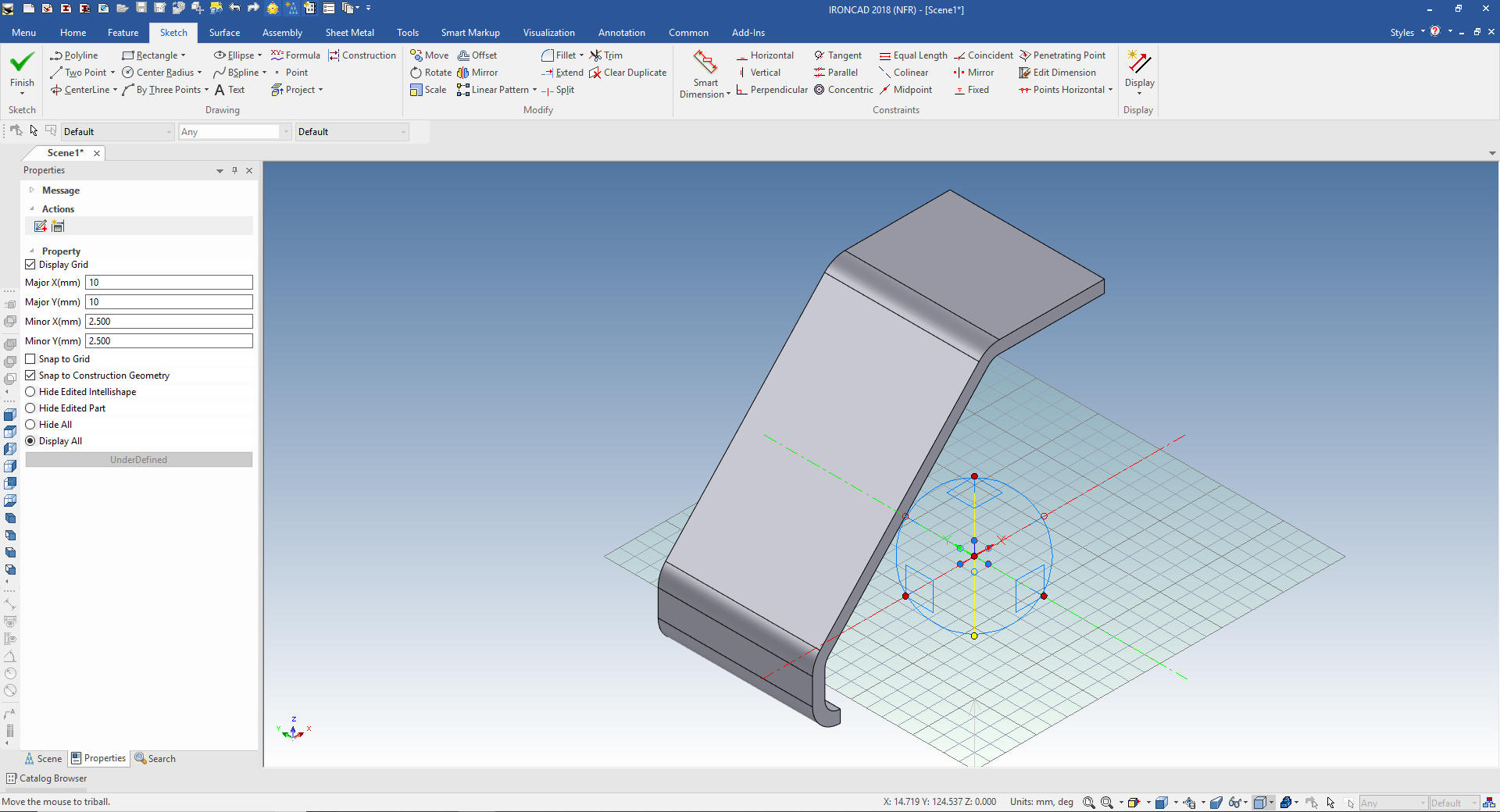
Task: Choose the By Three Points arc tool
Action: (x=161, y=90)
